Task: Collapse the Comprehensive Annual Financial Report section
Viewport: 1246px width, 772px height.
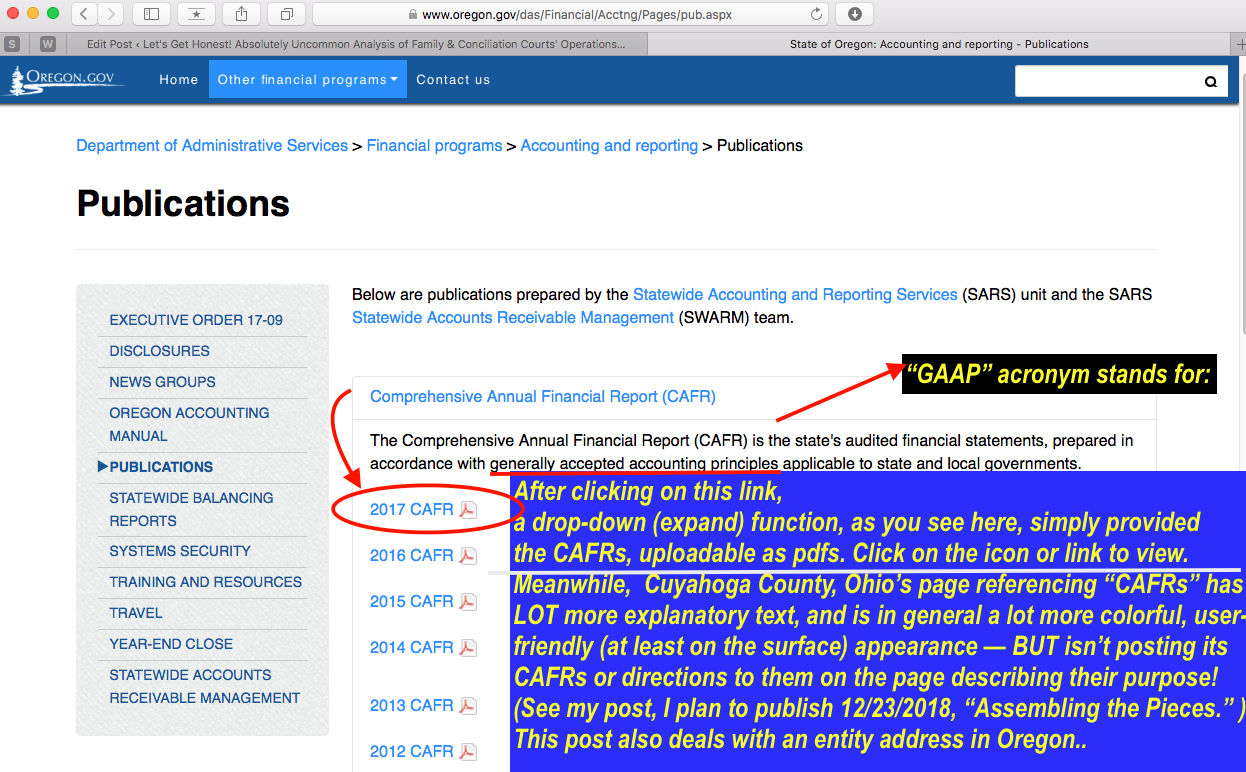Action: pyautogui.click(x=542, y=397)
